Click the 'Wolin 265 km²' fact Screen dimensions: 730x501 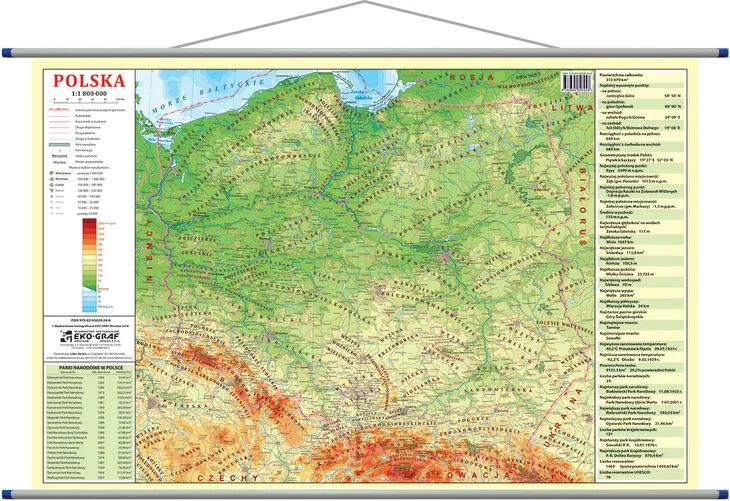tap(620, 295)
